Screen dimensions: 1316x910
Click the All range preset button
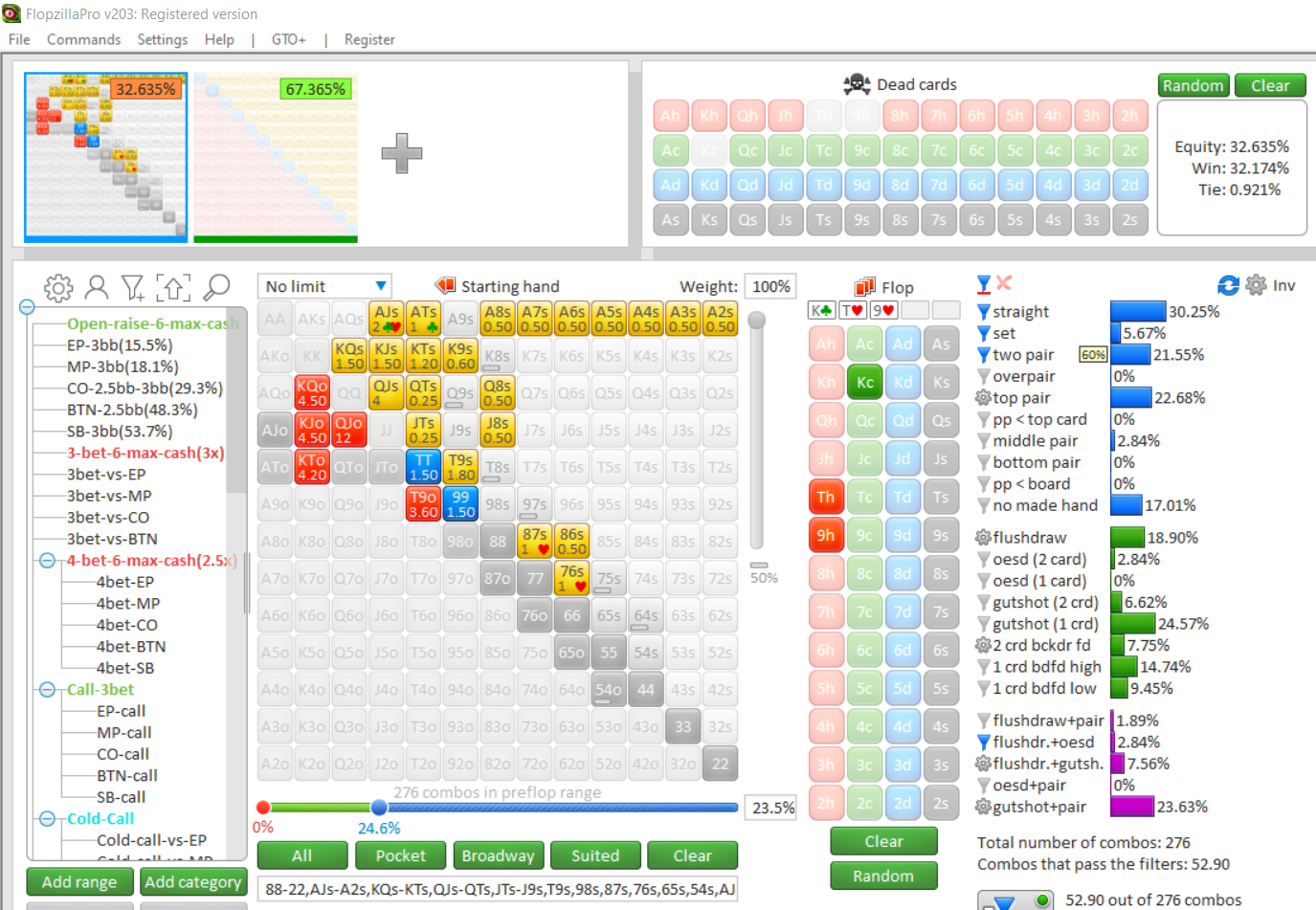click(x=302, y=855)
